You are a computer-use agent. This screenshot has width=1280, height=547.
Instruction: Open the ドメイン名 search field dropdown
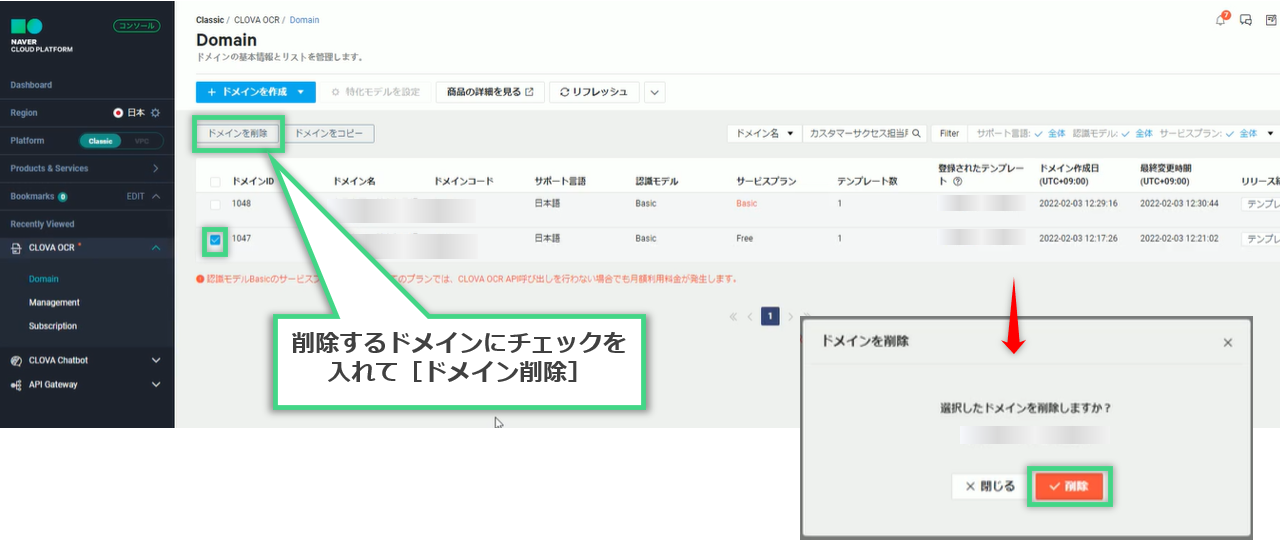[x=765, y=133]
